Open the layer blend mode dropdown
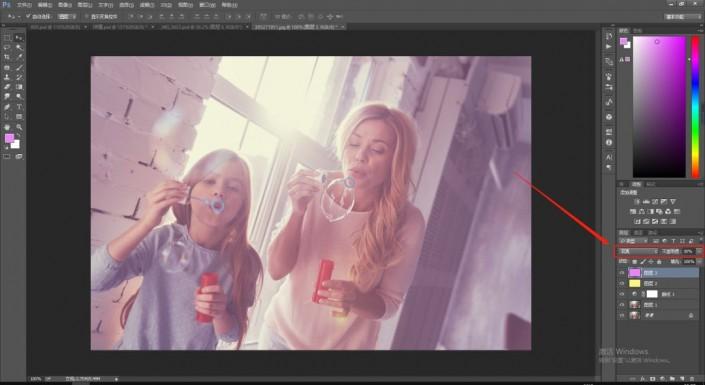 (x=638, y=251)
